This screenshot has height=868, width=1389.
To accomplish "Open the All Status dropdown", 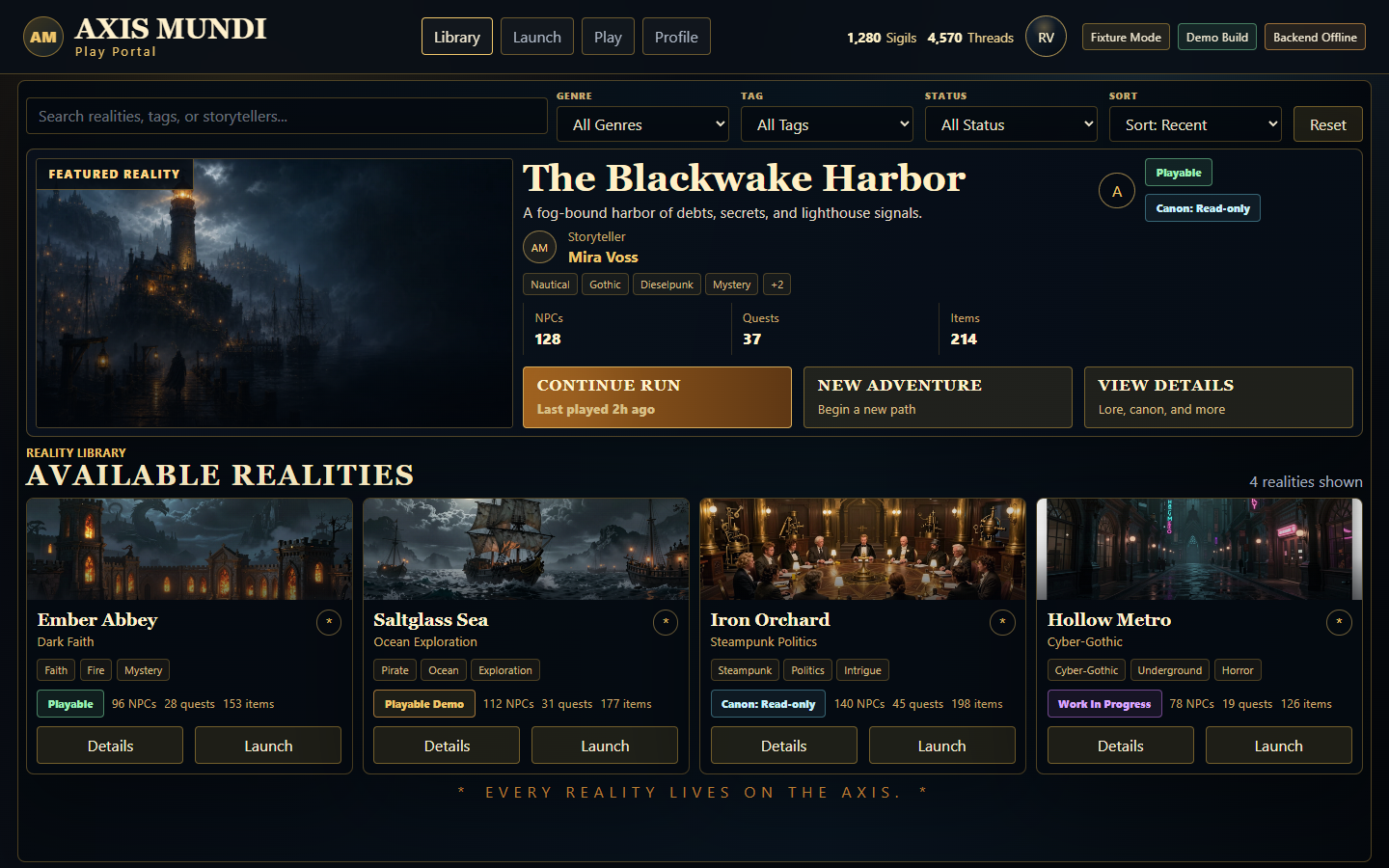I will coord(1012,124).
